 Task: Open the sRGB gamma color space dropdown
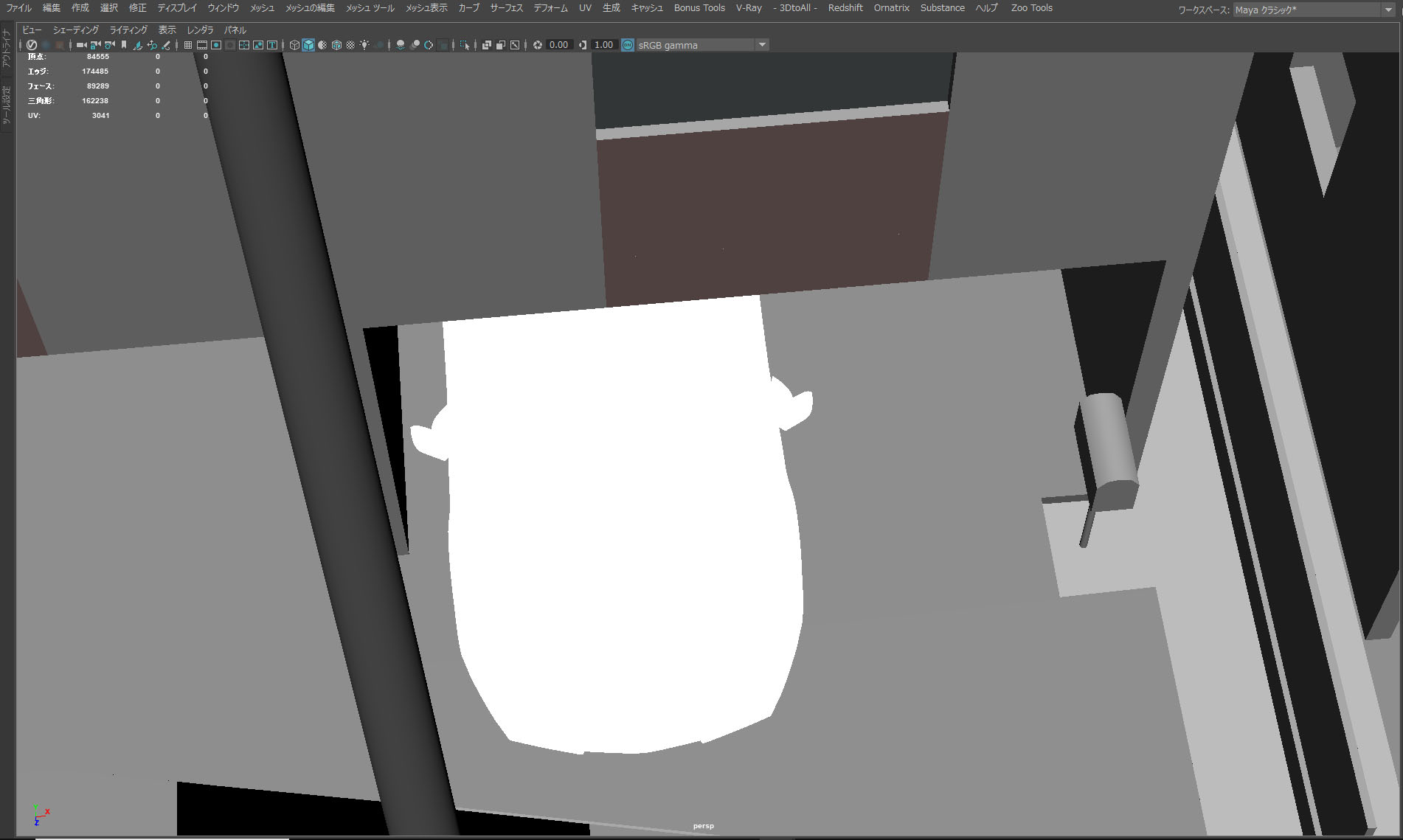tap(703, 45)
